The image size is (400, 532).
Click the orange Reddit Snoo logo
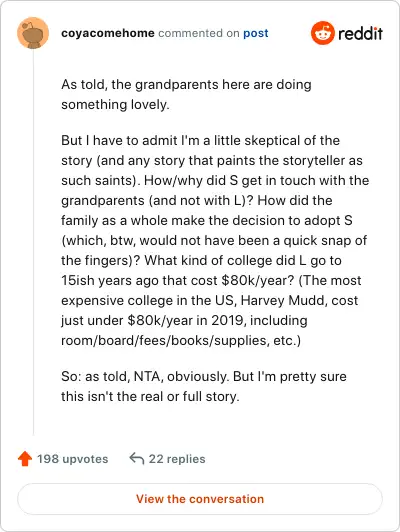click(322, 33)
